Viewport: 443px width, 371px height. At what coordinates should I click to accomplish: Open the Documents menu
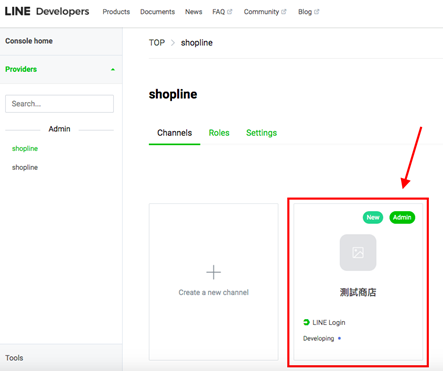point(157,12)
